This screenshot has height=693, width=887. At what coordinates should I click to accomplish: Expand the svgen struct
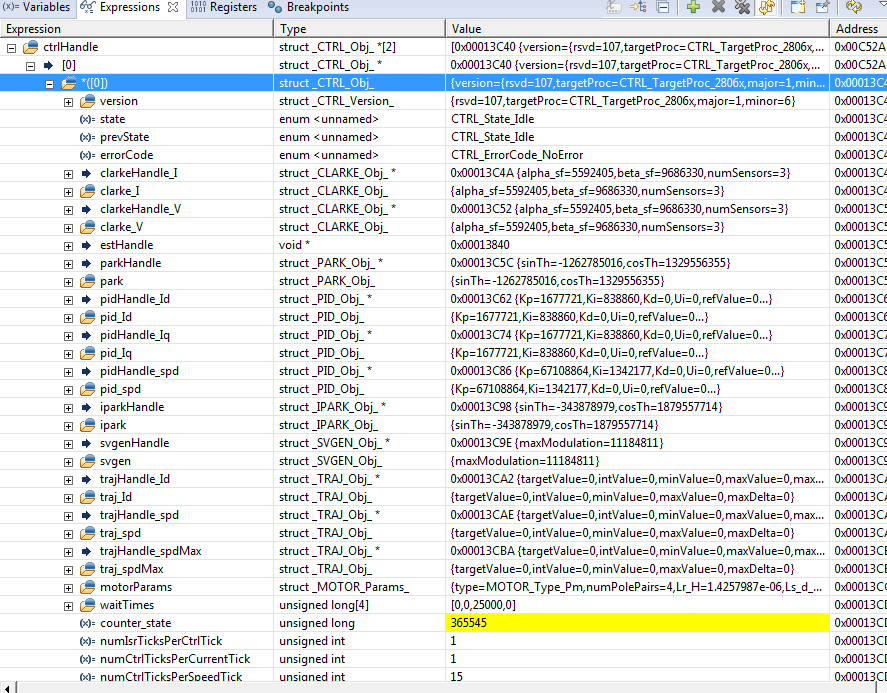(x=68, y=462)
